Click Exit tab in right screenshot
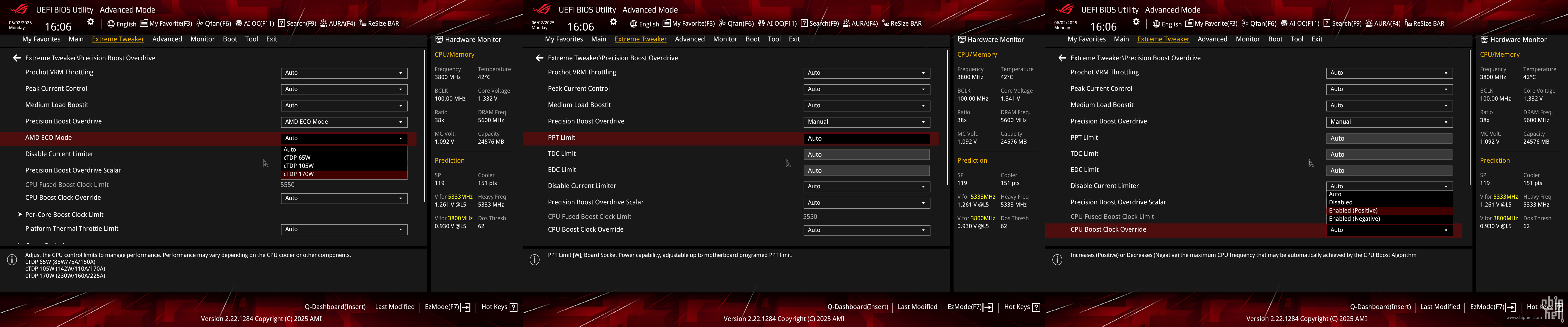 click(x=1317, y=39)
